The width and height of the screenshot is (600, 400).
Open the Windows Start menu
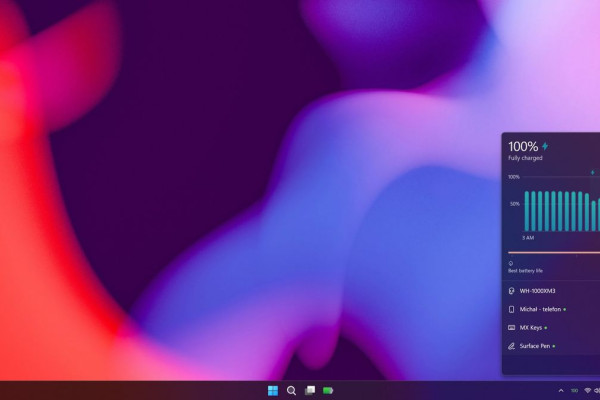[x=273, y=390]
